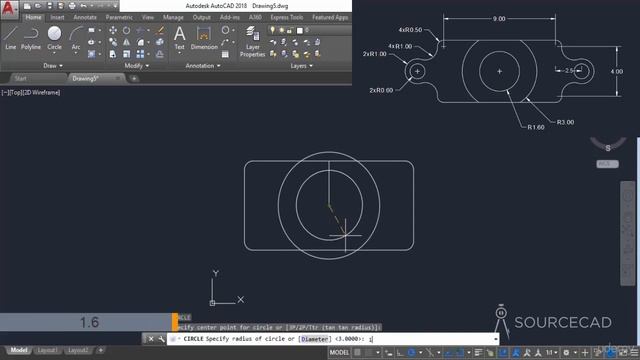This screenshot has height=360, width=640.
Task: Click the layer color swatch in Layers panel
Action: pos(300,30)
